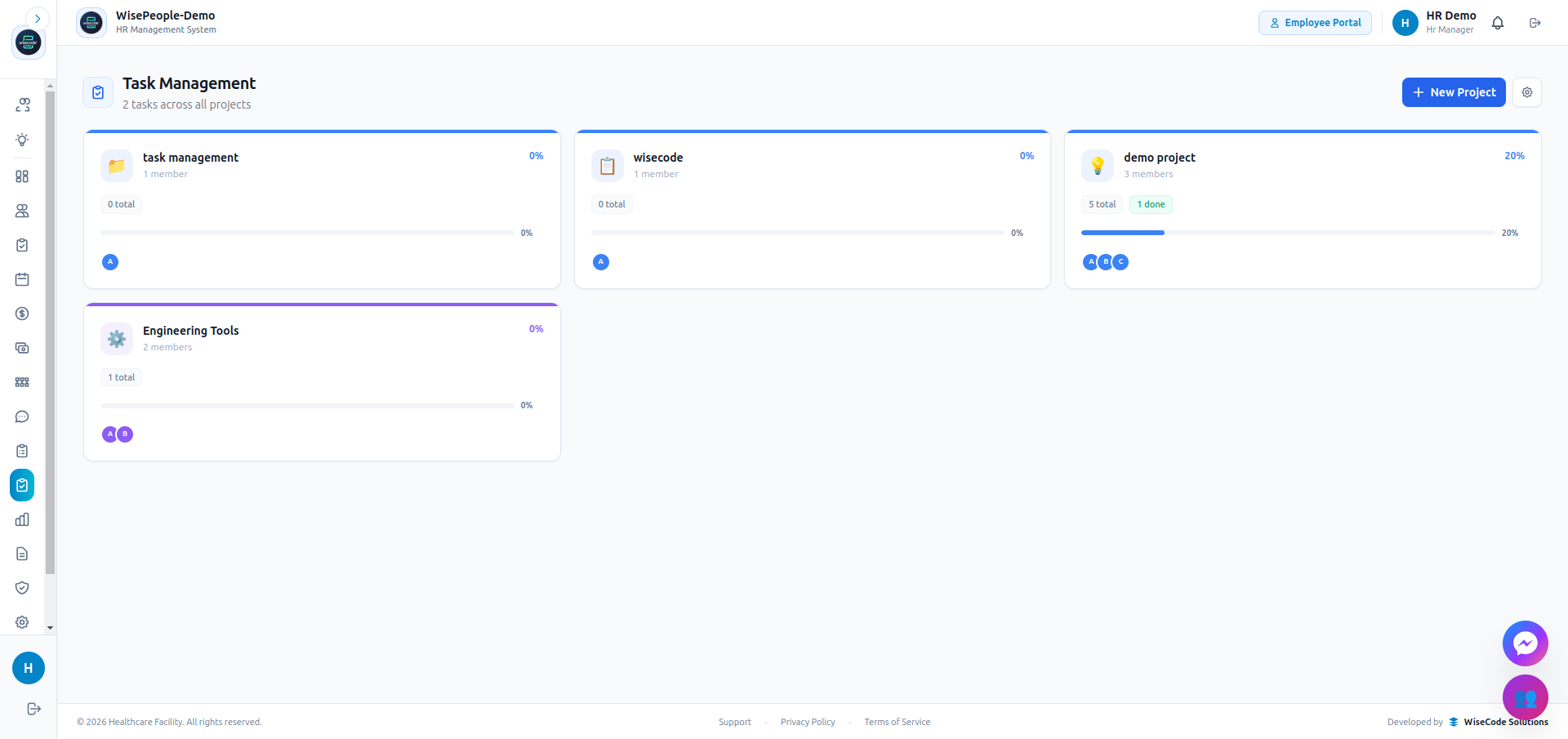Open the demo project card title
This screenshot has height=739, width=1568.
[x=1159, y=158]
